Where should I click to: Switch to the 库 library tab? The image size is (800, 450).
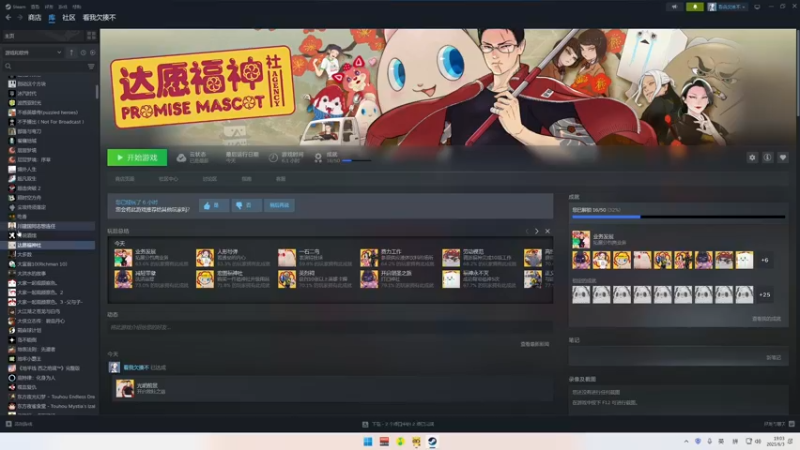(x=52, y=17)
